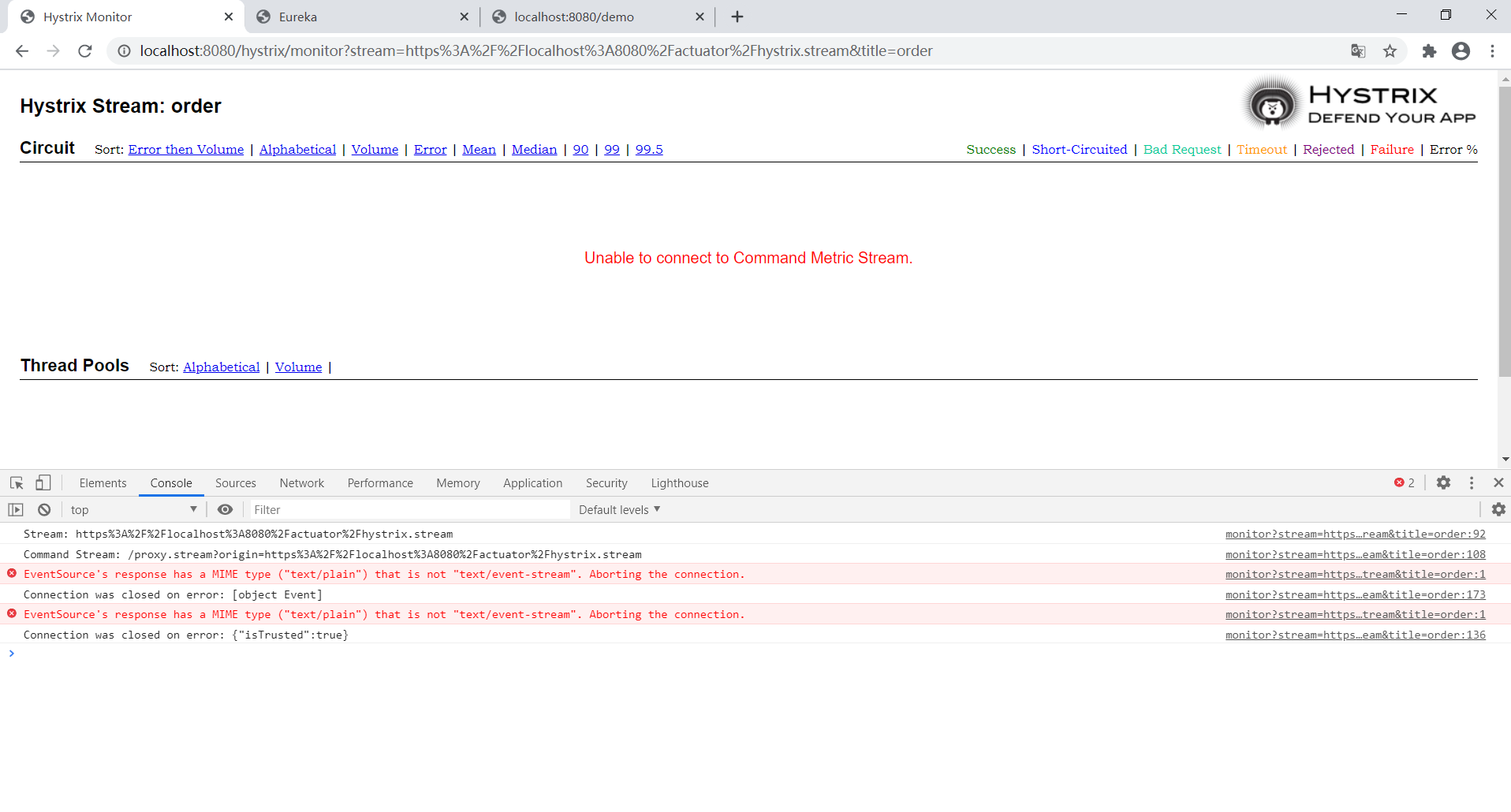Open the Lighthouse tab
The width and height of the screenshot is (1511, 812).
coord(680,483)
